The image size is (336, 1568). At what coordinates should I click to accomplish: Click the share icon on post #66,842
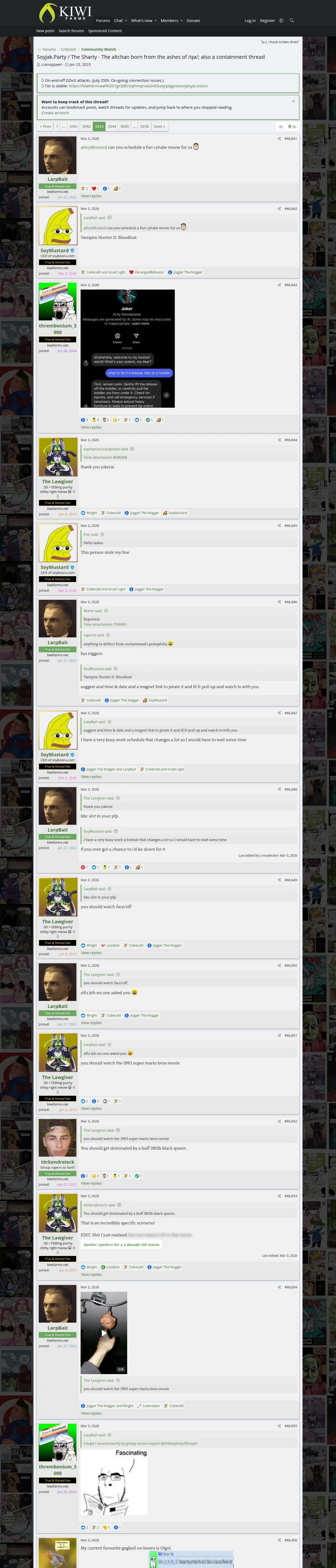tap(279, 209)
